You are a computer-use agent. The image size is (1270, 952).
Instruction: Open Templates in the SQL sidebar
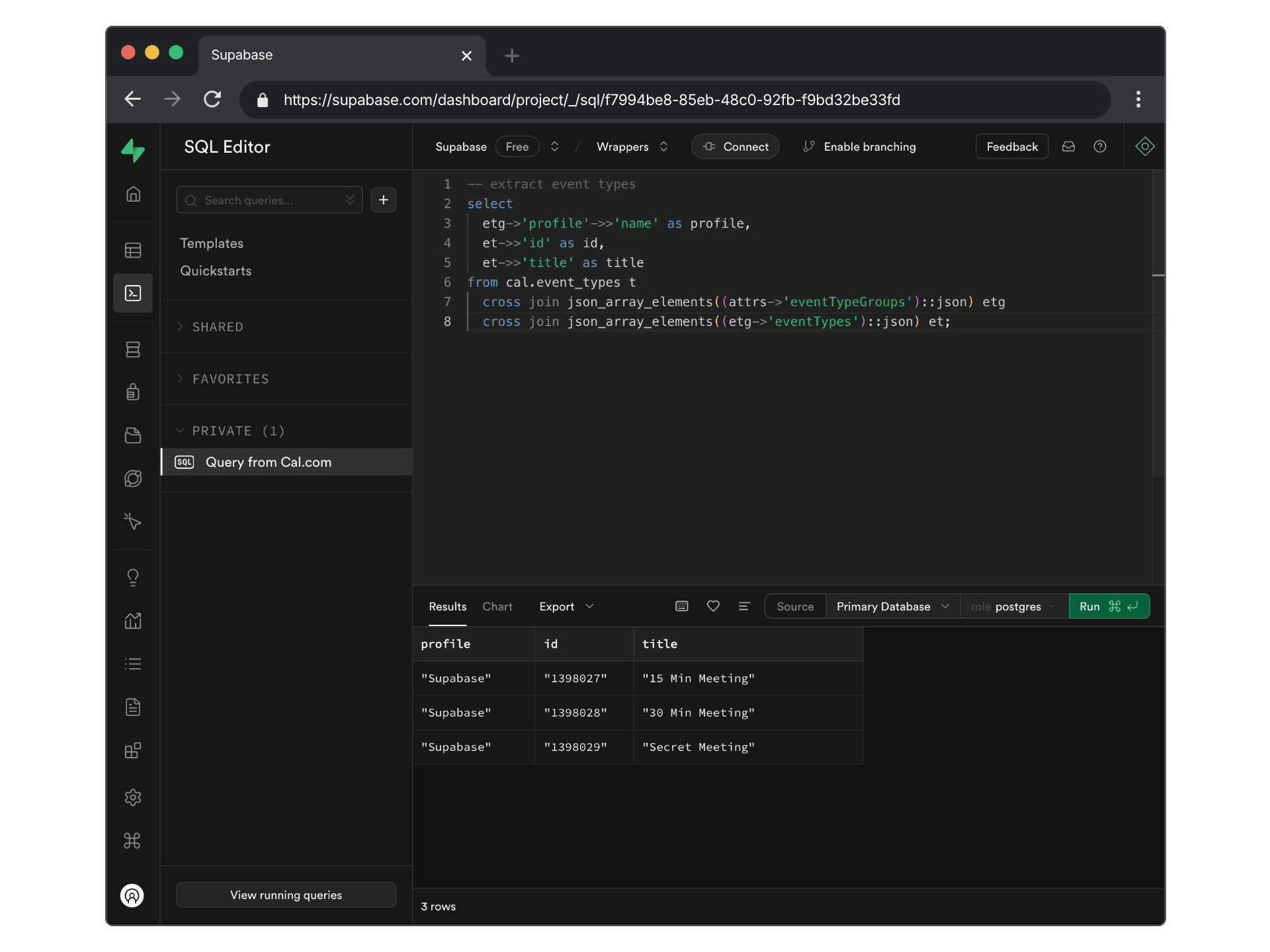[212, 243]
